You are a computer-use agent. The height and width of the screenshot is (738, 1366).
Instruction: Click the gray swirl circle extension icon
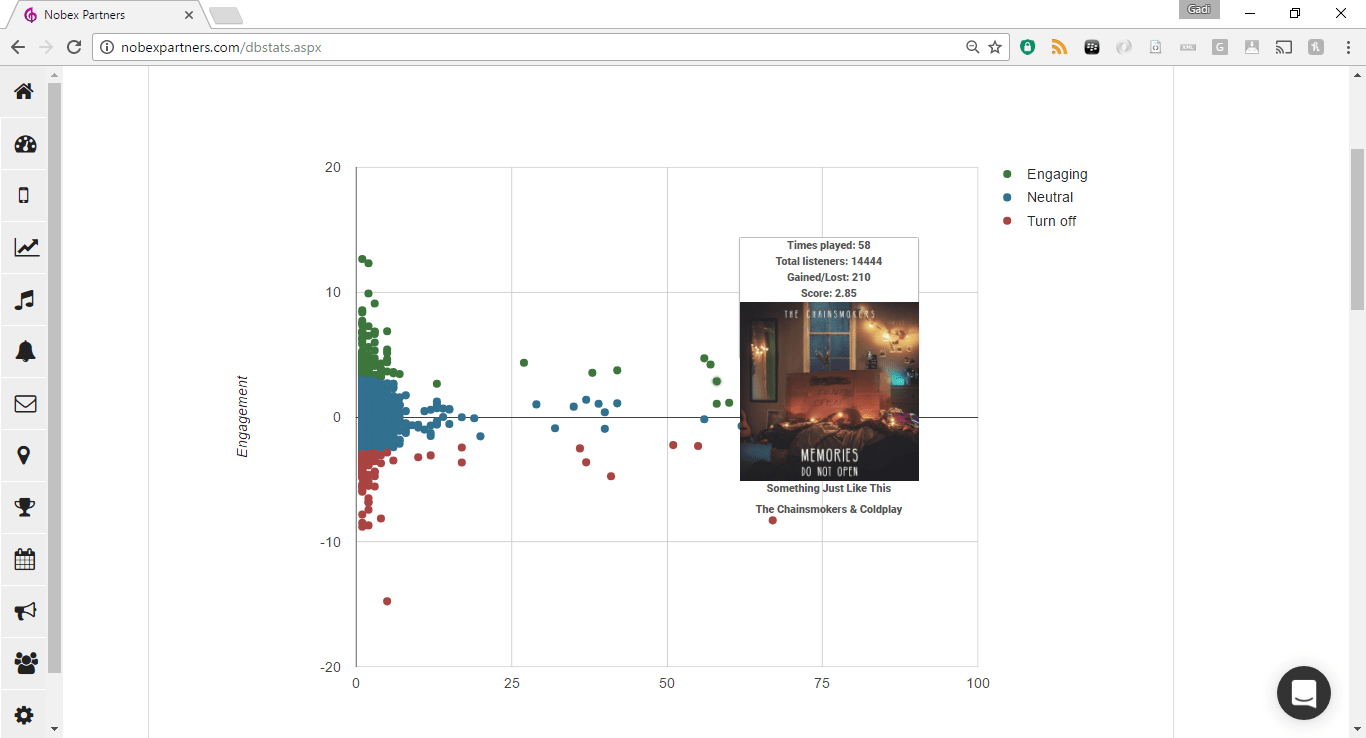(x=1124, y=47)
